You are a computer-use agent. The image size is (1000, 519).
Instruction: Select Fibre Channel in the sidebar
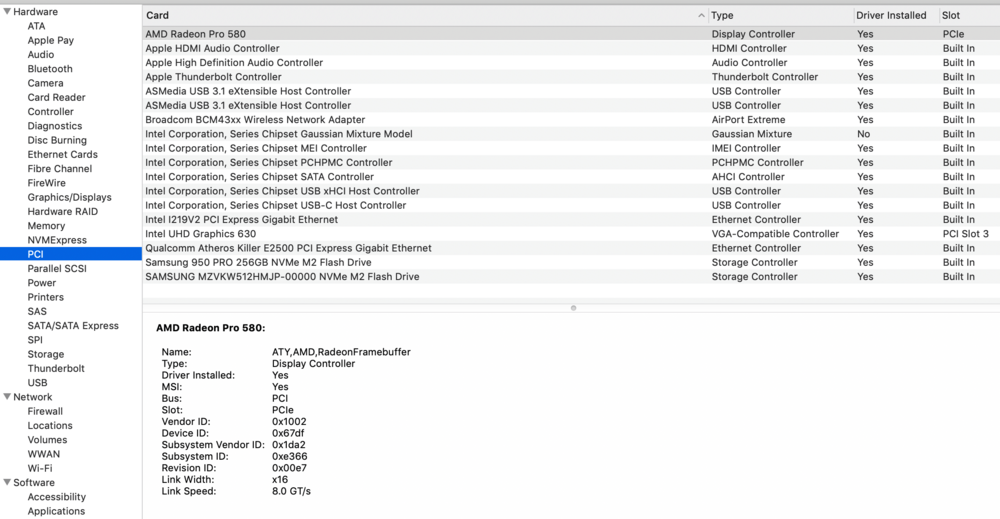59,169
